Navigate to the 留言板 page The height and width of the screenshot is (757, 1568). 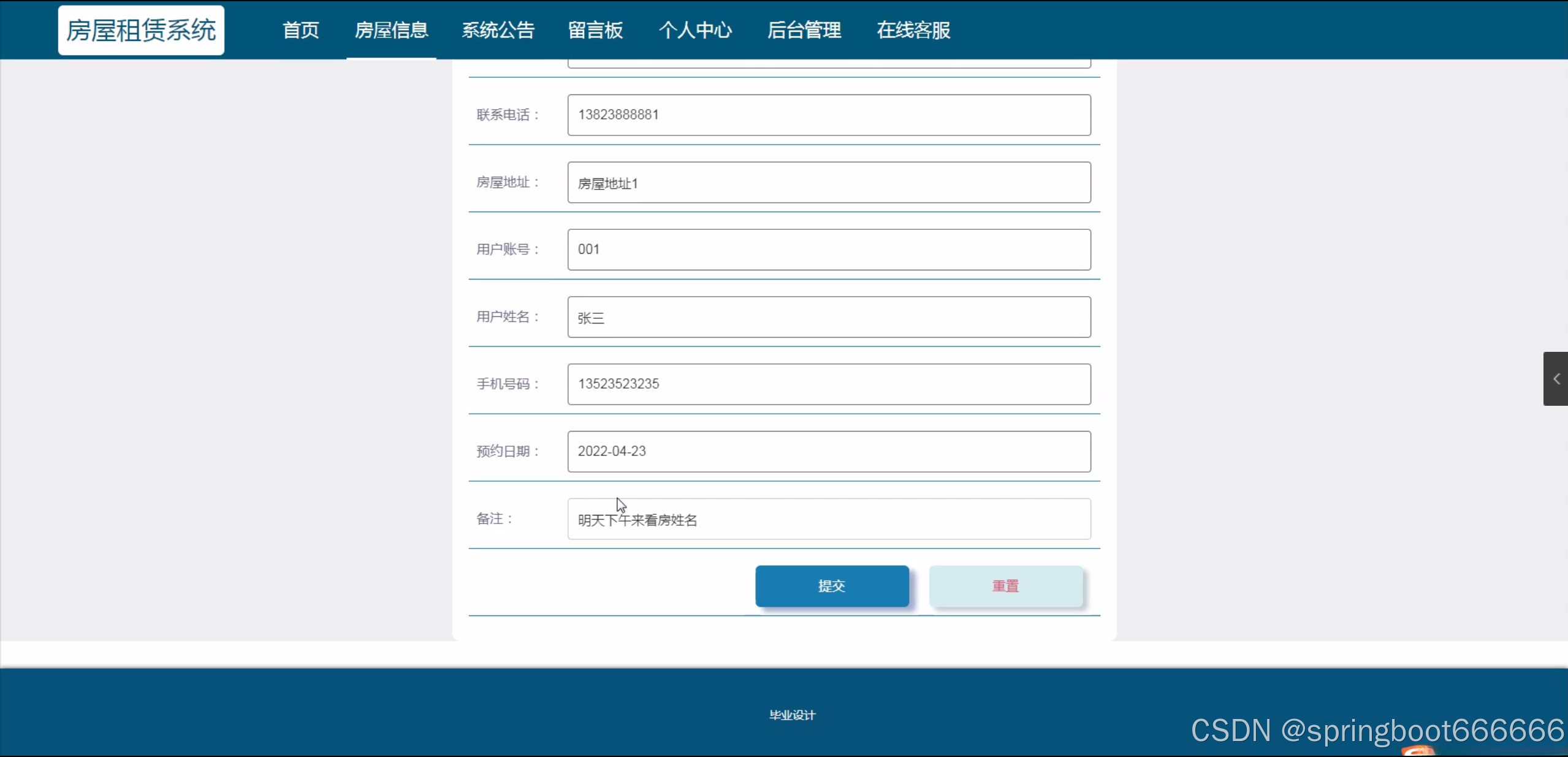[595, 30]
